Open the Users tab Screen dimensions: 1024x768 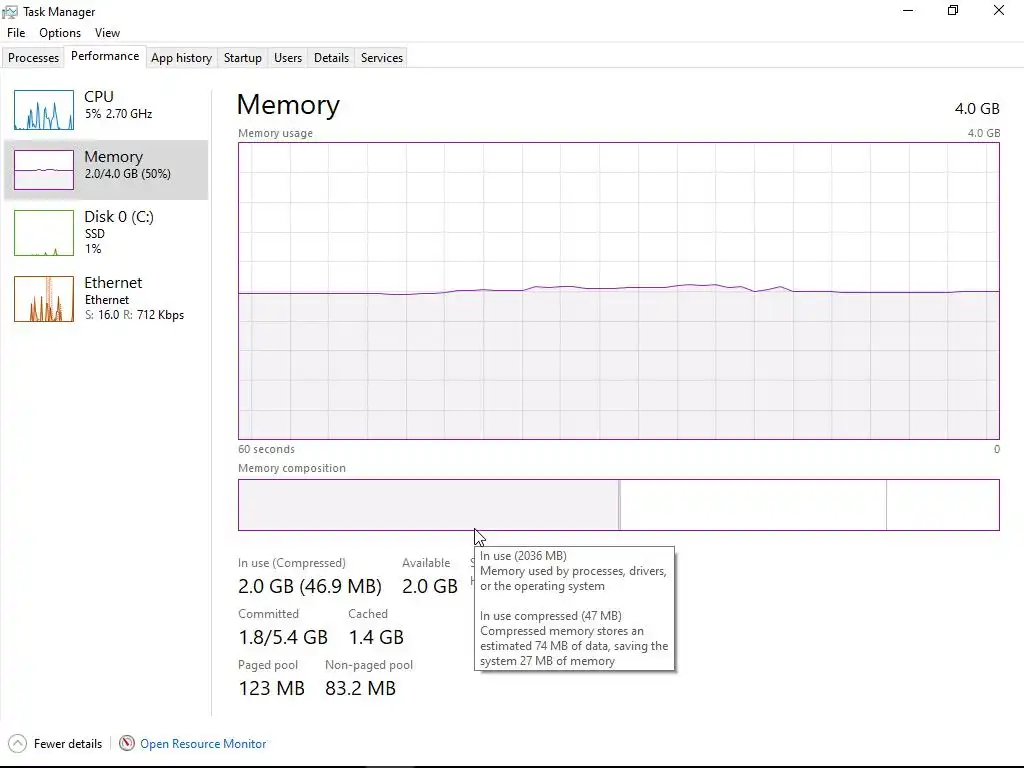coord(288,58)
